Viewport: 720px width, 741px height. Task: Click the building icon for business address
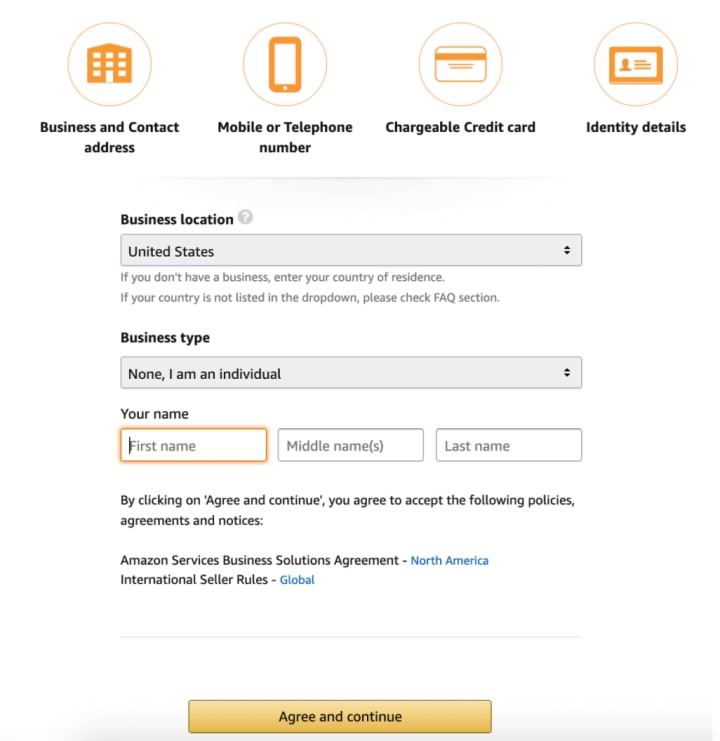click(x=110, y=64)
